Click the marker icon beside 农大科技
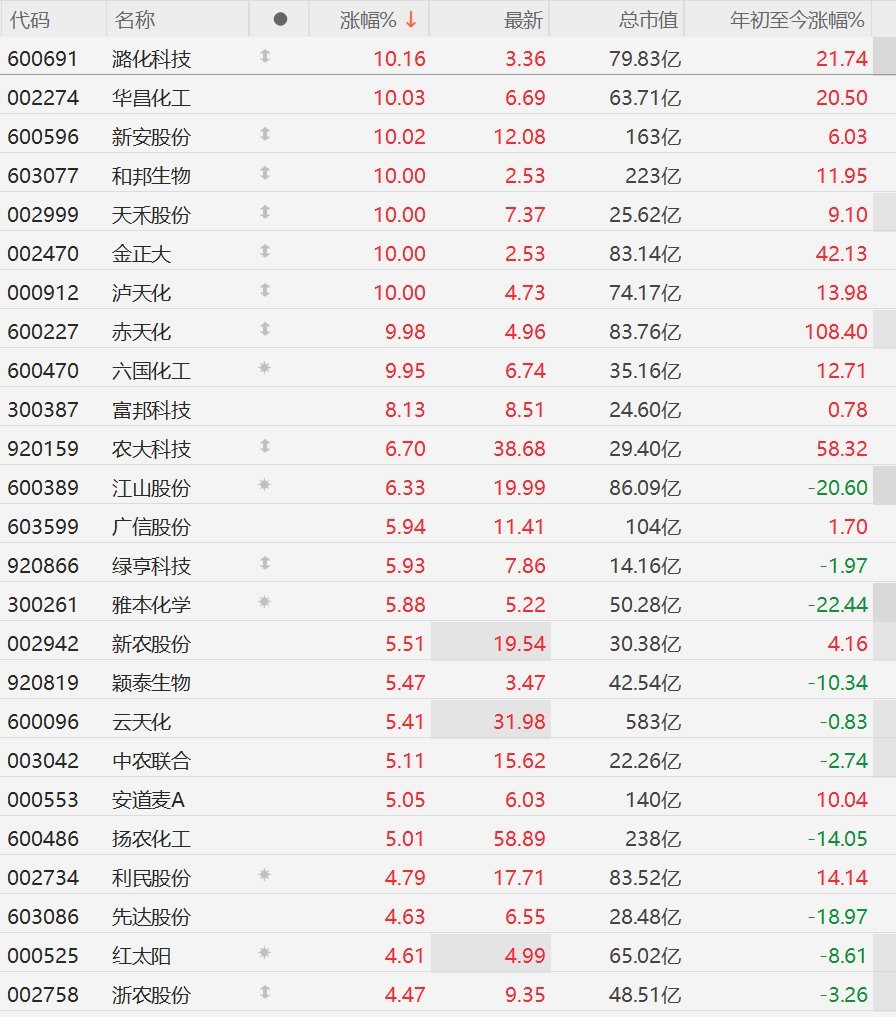This screenshot has height=1017, width=896. click(265, 446)
